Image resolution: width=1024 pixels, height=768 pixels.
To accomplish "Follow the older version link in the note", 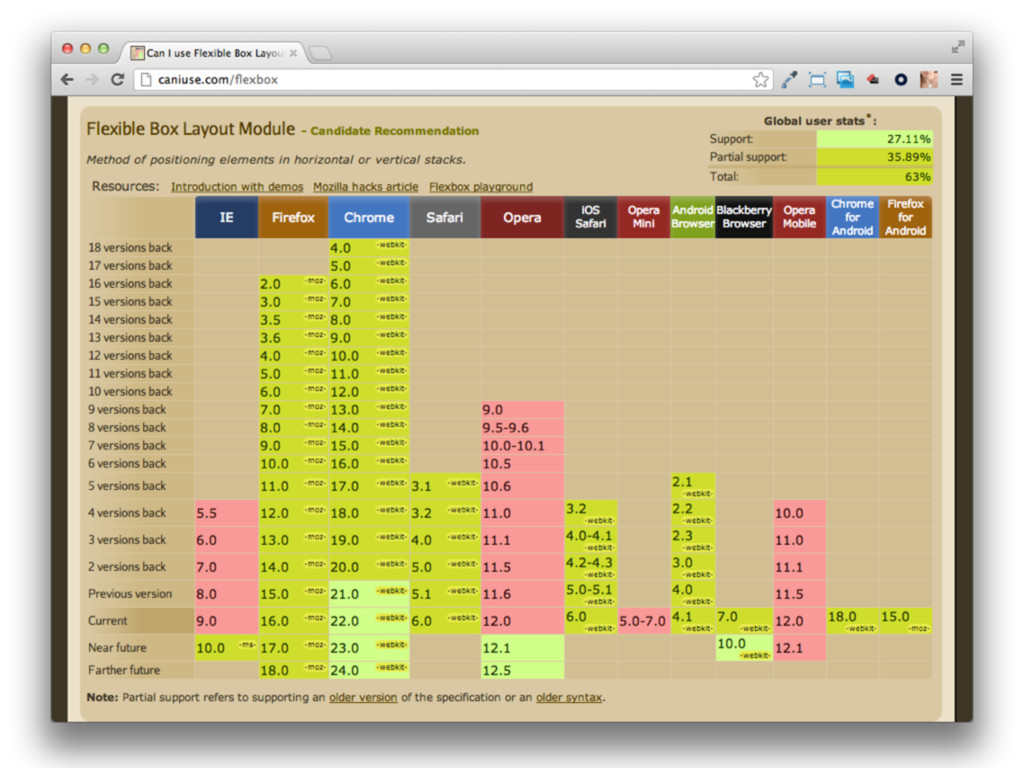I will pos(363,697).
